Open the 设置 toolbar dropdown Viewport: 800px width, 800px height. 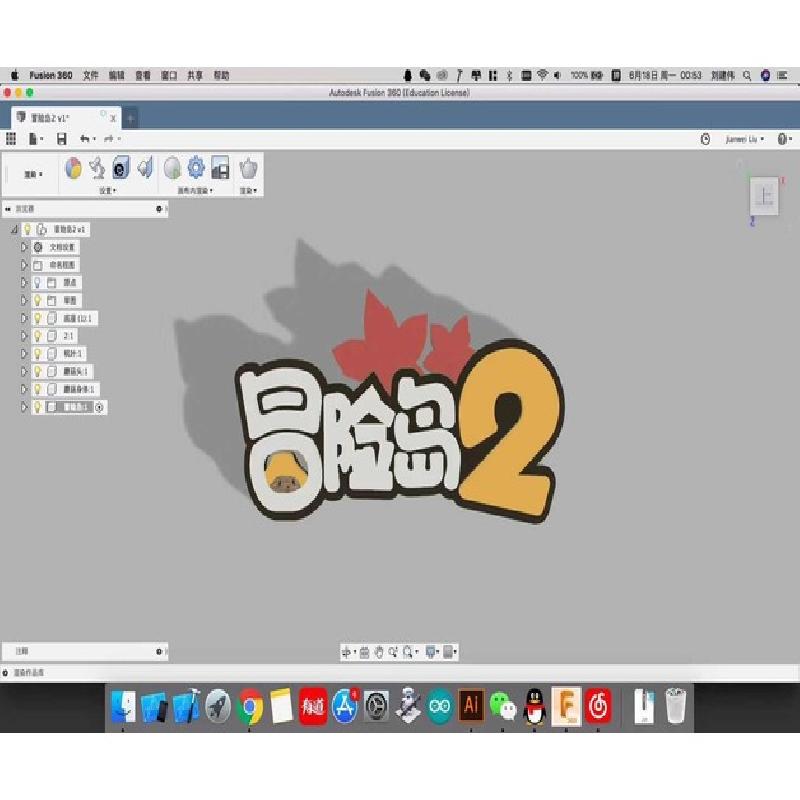coord(108,191)
